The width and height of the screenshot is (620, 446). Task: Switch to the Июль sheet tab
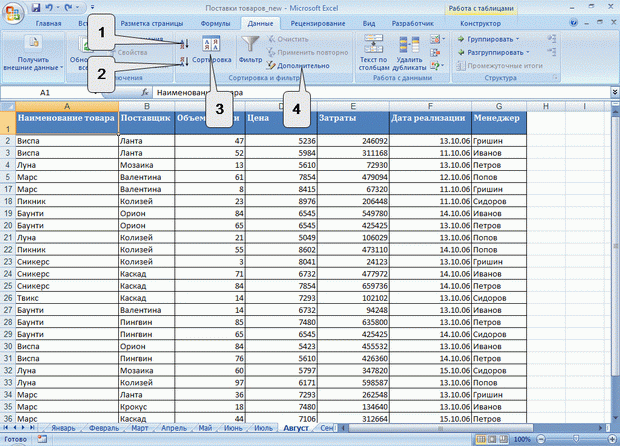(263, 428)
